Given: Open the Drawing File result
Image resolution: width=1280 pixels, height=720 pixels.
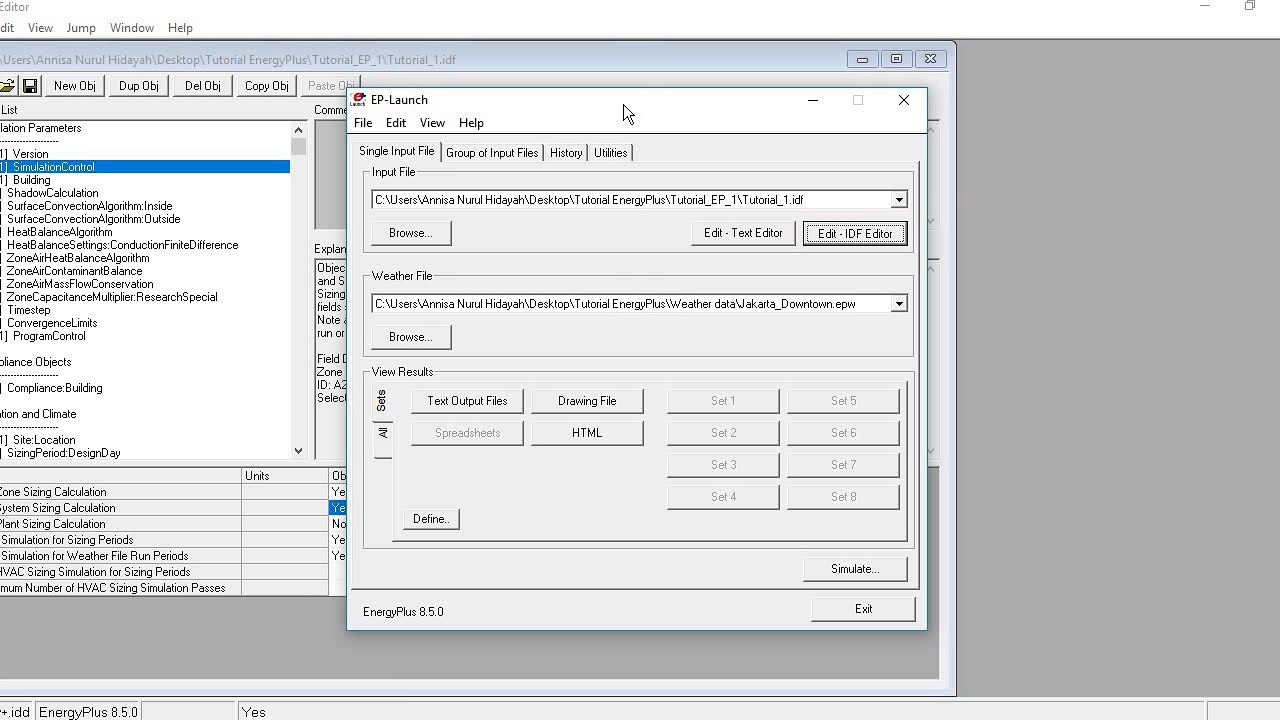Looking at the screenshot, I should (x=587, y=401).
